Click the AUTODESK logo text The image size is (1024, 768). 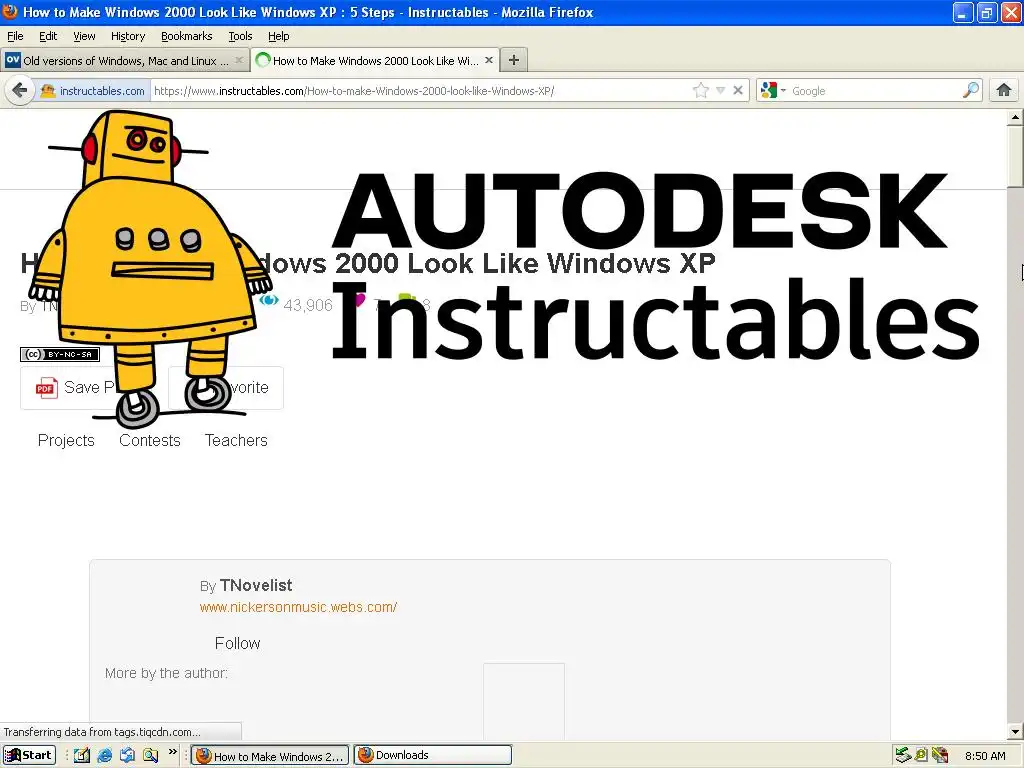640,210
